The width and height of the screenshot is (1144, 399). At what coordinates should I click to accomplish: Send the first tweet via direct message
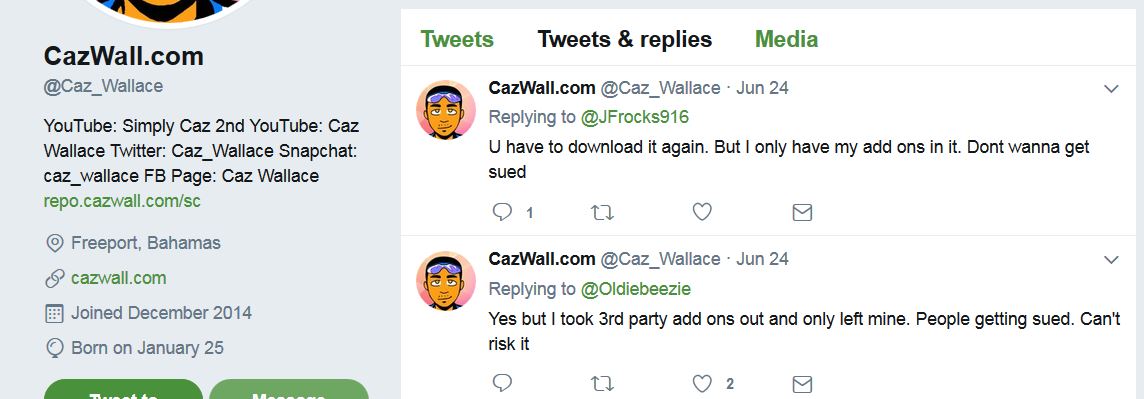click(802, 212)
